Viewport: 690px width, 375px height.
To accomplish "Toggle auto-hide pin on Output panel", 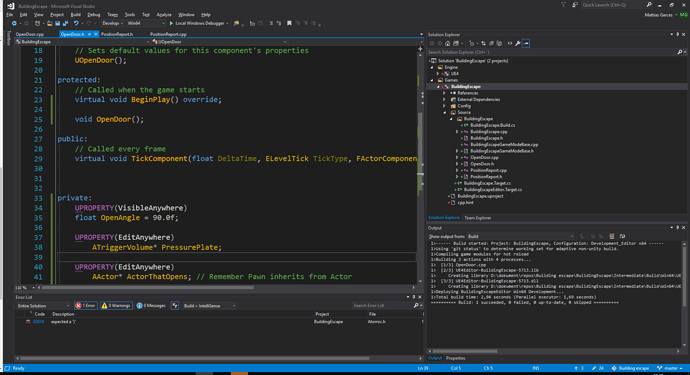I will point(677,228).
